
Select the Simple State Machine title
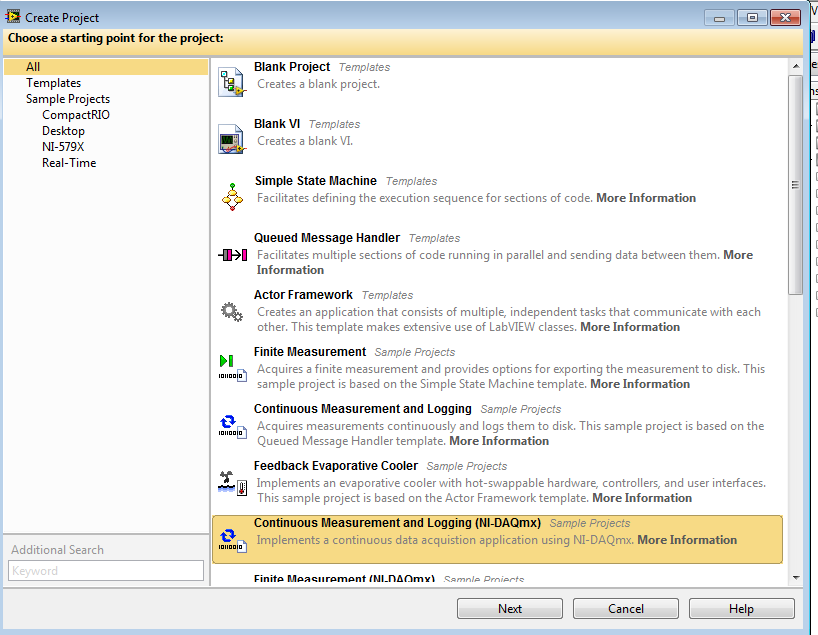point(315,181)
